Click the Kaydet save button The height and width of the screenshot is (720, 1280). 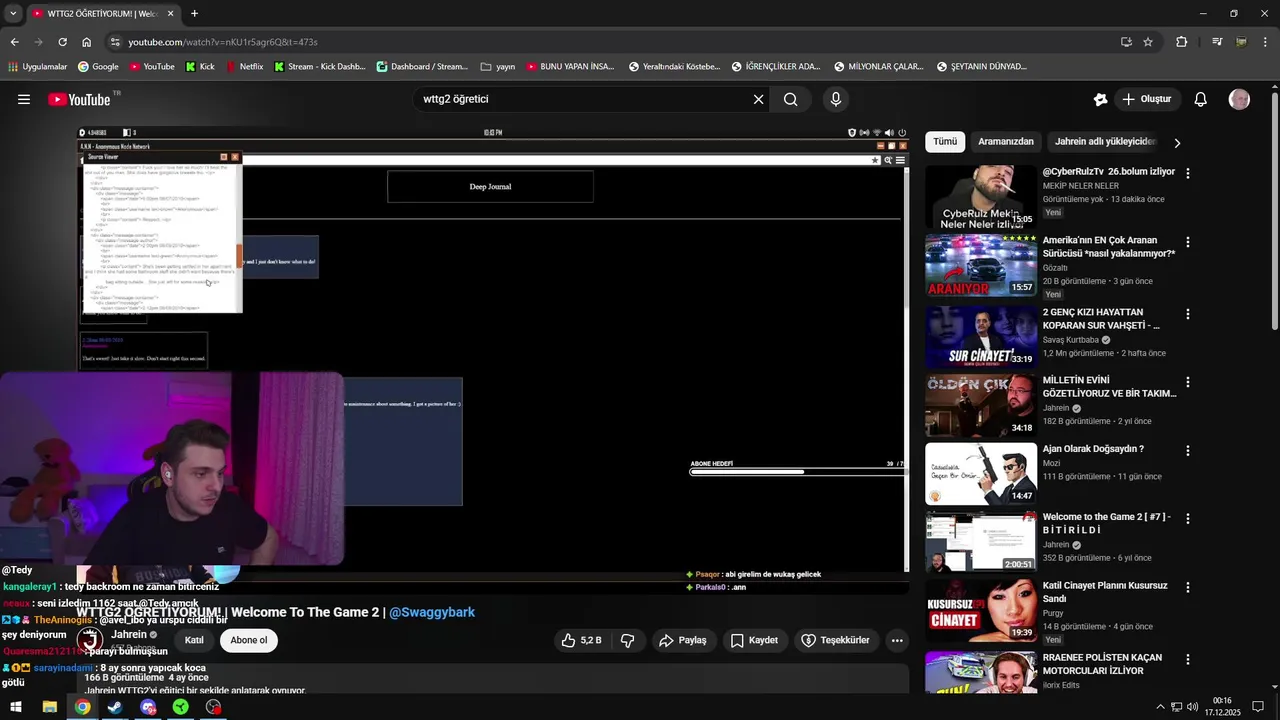point(754,640)
